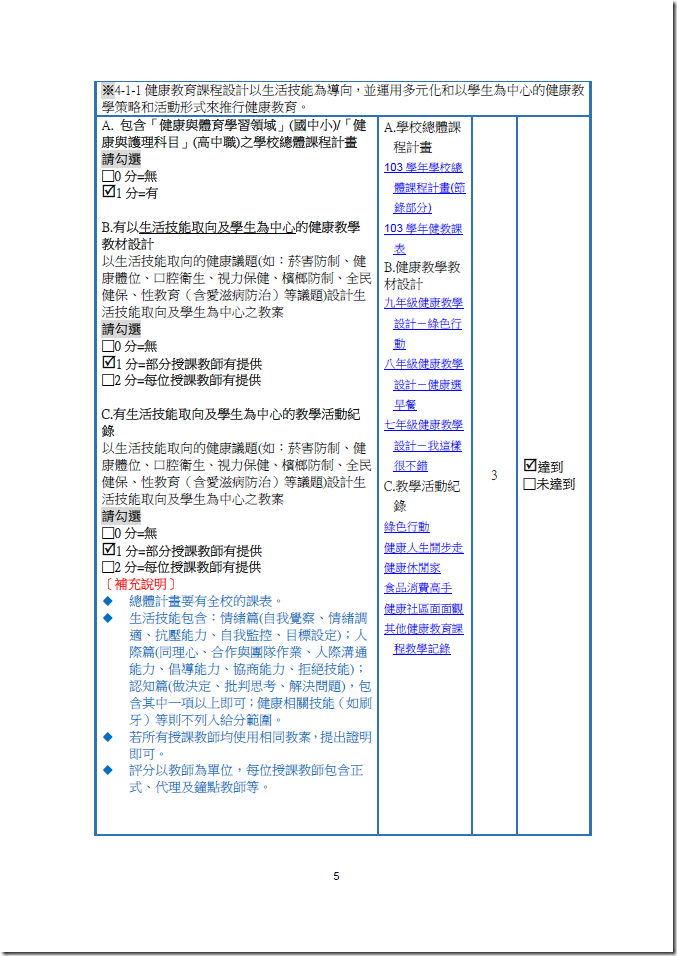
Task: Click the page number '5'
Action: (x=336, y=876)
